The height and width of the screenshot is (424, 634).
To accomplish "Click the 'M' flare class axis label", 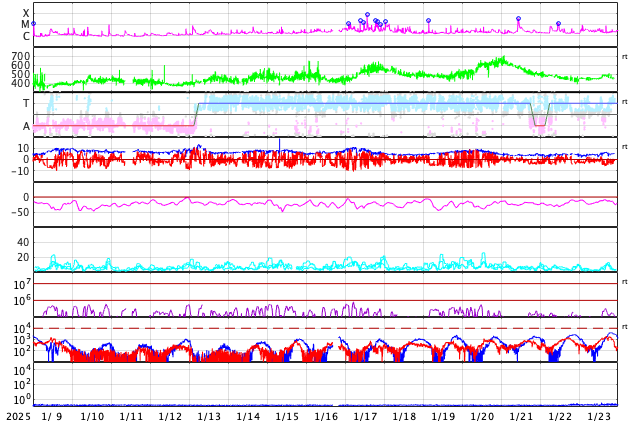I will tap(25, 25).
